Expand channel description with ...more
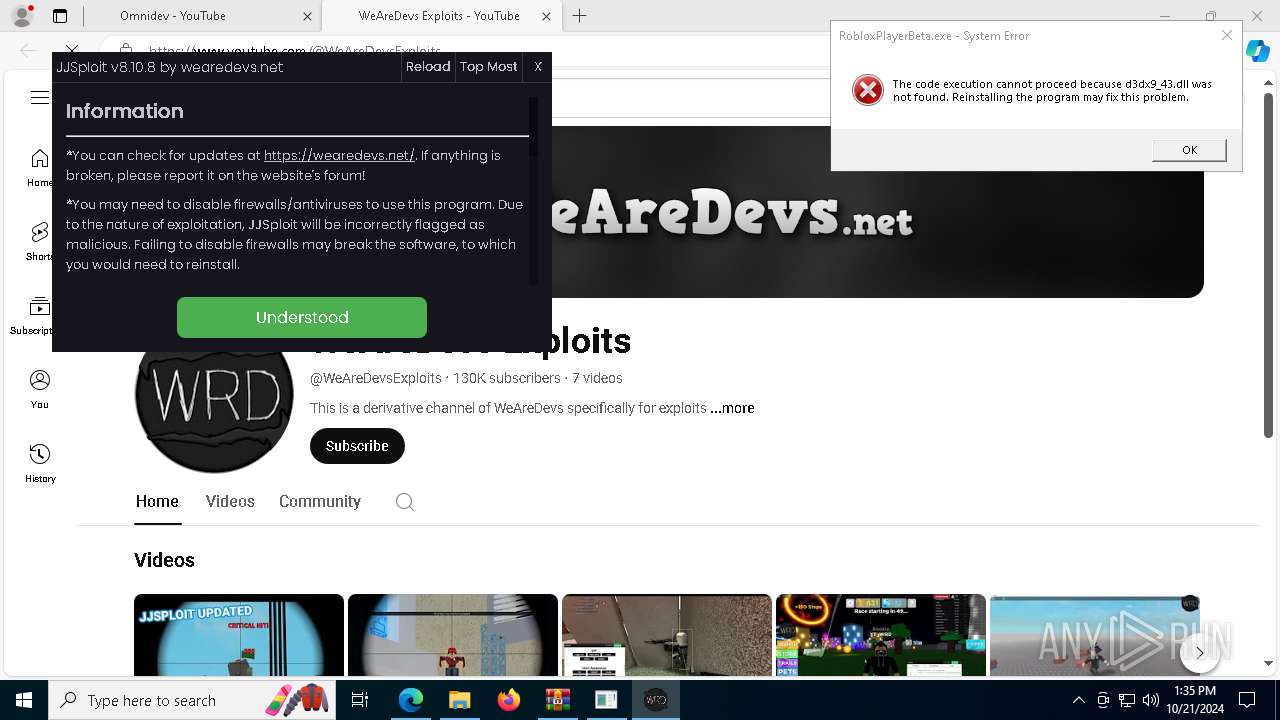Image resolution: width=1280 pixels, height=720 pixels. pos(732,408)
